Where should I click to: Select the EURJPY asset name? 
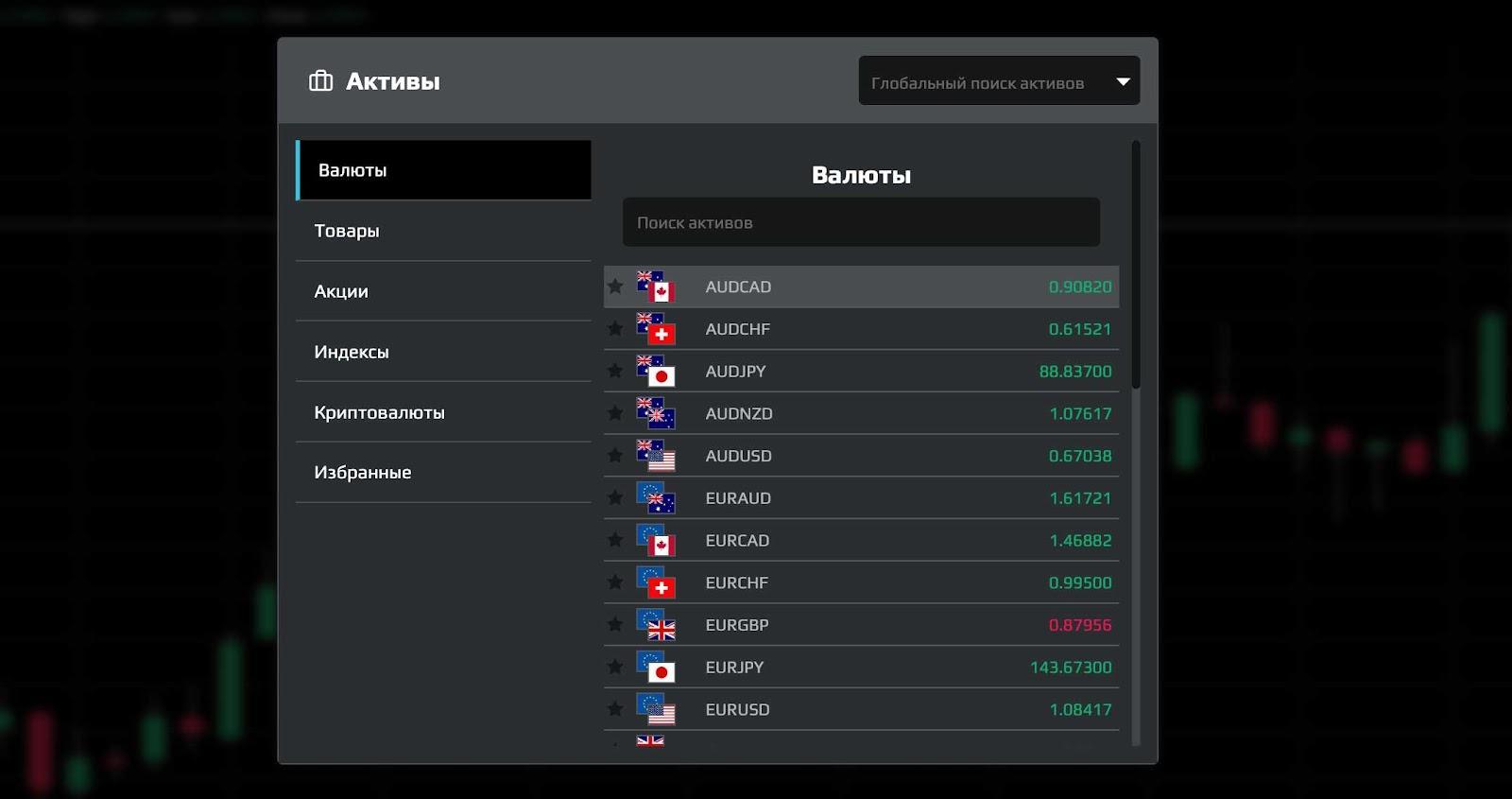point(734,667)
